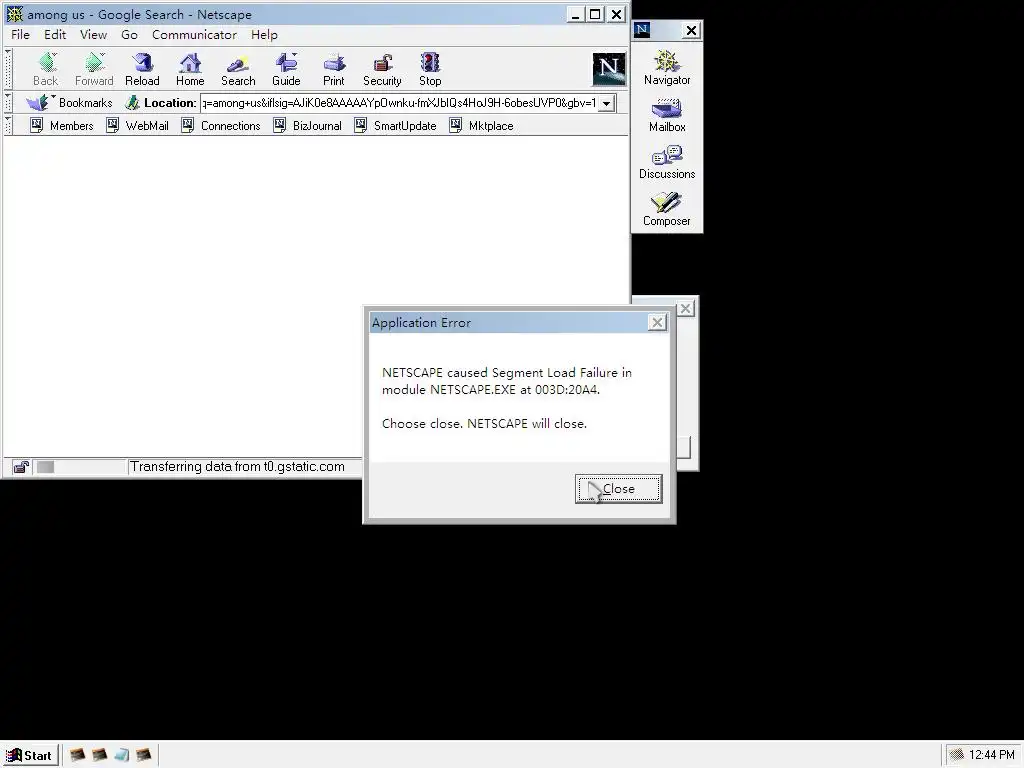This screenshot has width=1024, height=768.
Task: Open the File menu
Action: [20, 35]
